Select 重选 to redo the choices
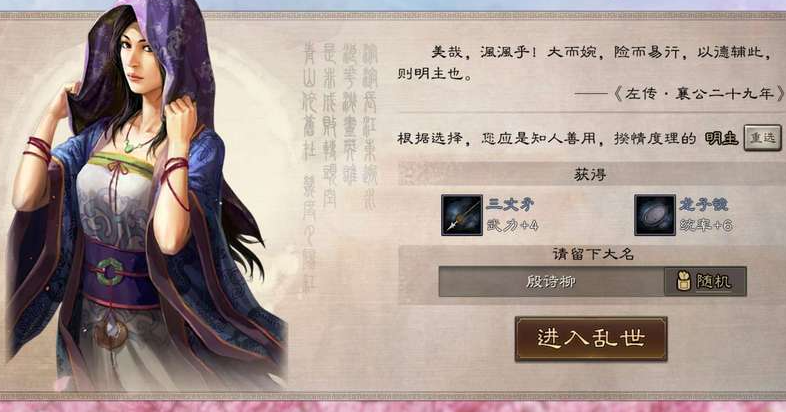The height and width of the screenshot is (412, 786). pos(762,138)
